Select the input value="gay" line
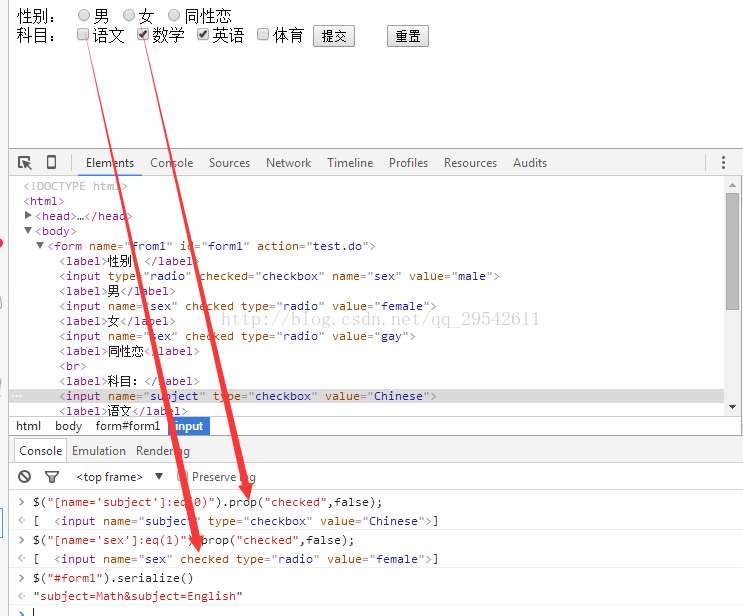743x616 pixels. [x=237, y=336]
